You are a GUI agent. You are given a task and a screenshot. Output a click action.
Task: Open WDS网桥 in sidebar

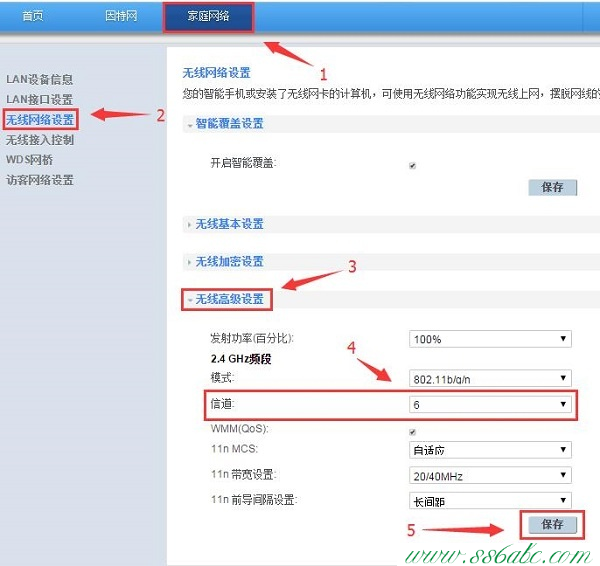coord(29,160)
